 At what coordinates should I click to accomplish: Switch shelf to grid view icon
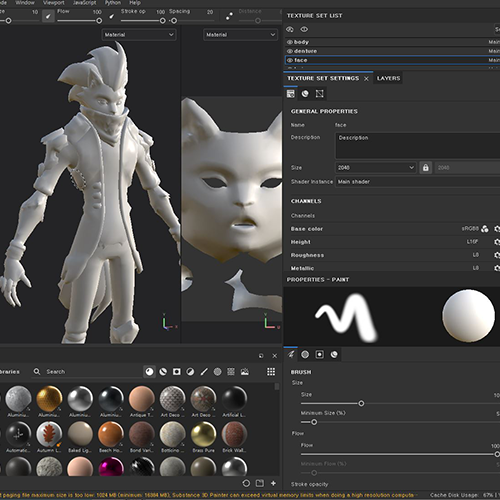(x=271, y=372)
